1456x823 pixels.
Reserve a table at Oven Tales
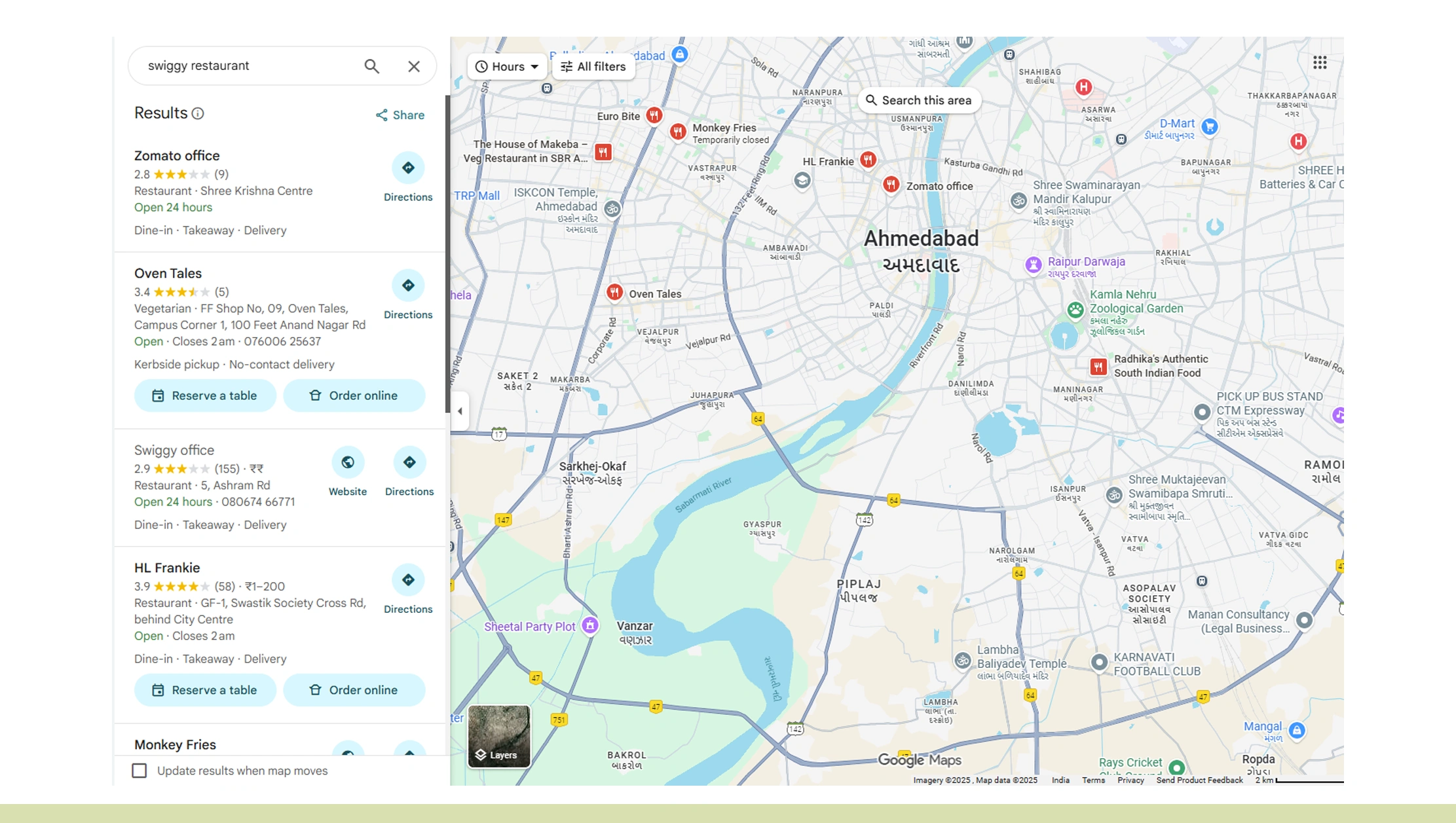tap(205, 395)
